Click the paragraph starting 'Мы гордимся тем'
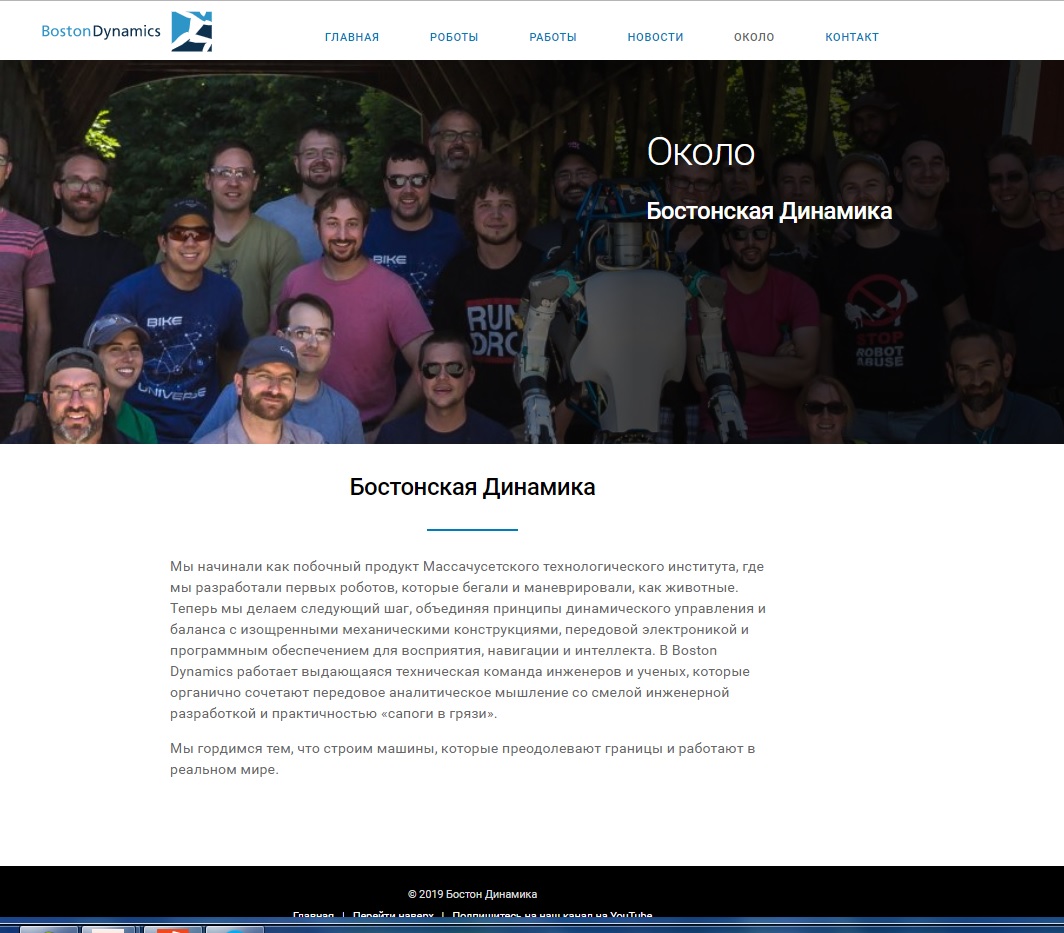 pos(462,759)
